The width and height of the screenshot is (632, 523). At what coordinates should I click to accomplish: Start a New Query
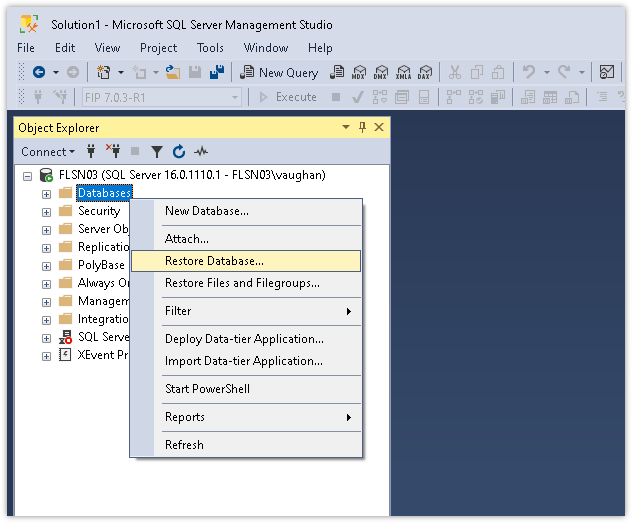click(x=279, y=73)
